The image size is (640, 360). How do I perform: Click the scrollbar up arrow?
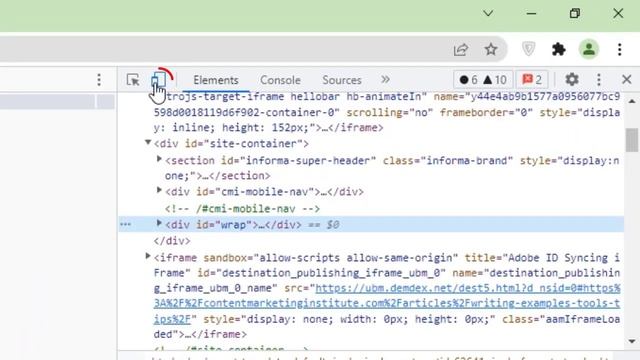tap(632, 101)
